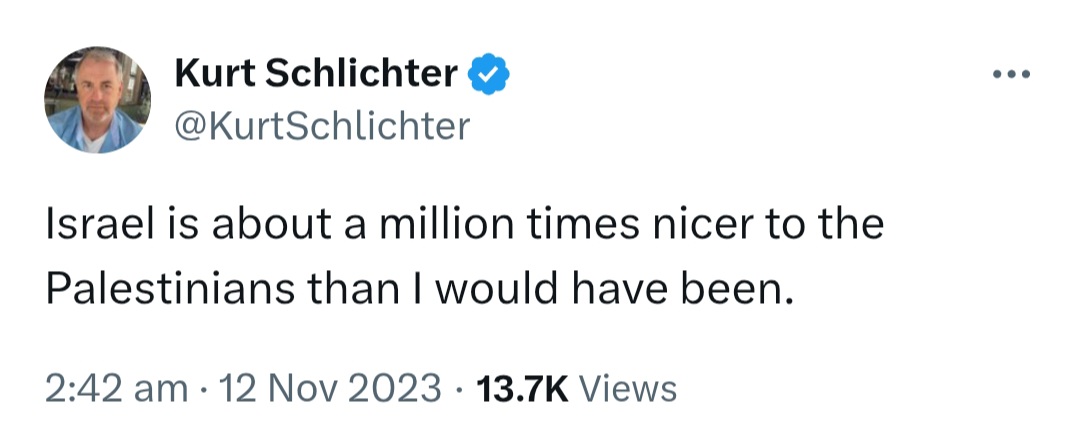The width and height of the screenshot is (1080, 443).
Task: Click the dot separator before 13.7K
Action: pos(458,387)
